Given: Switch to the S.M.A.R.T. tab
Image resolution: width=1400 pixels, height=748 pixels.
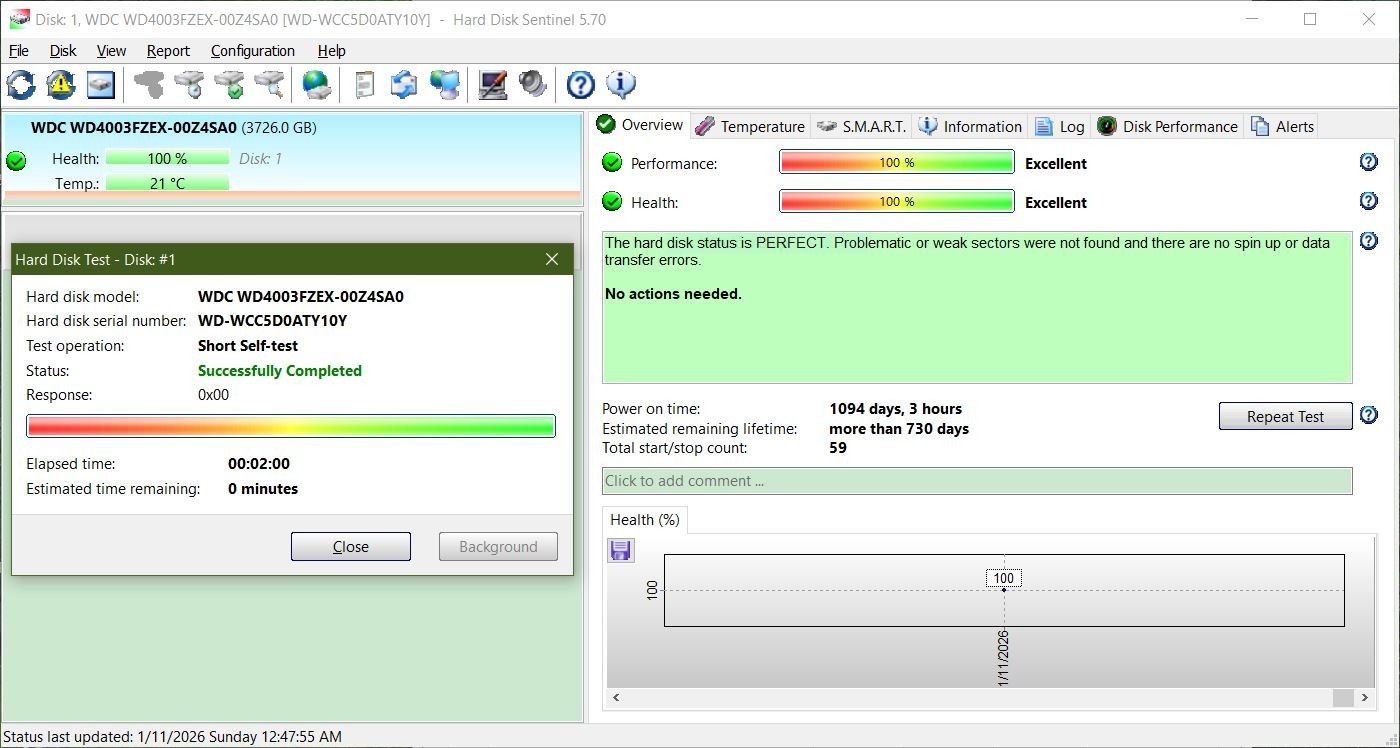Looking at the screenshot, I should [861, 126].
